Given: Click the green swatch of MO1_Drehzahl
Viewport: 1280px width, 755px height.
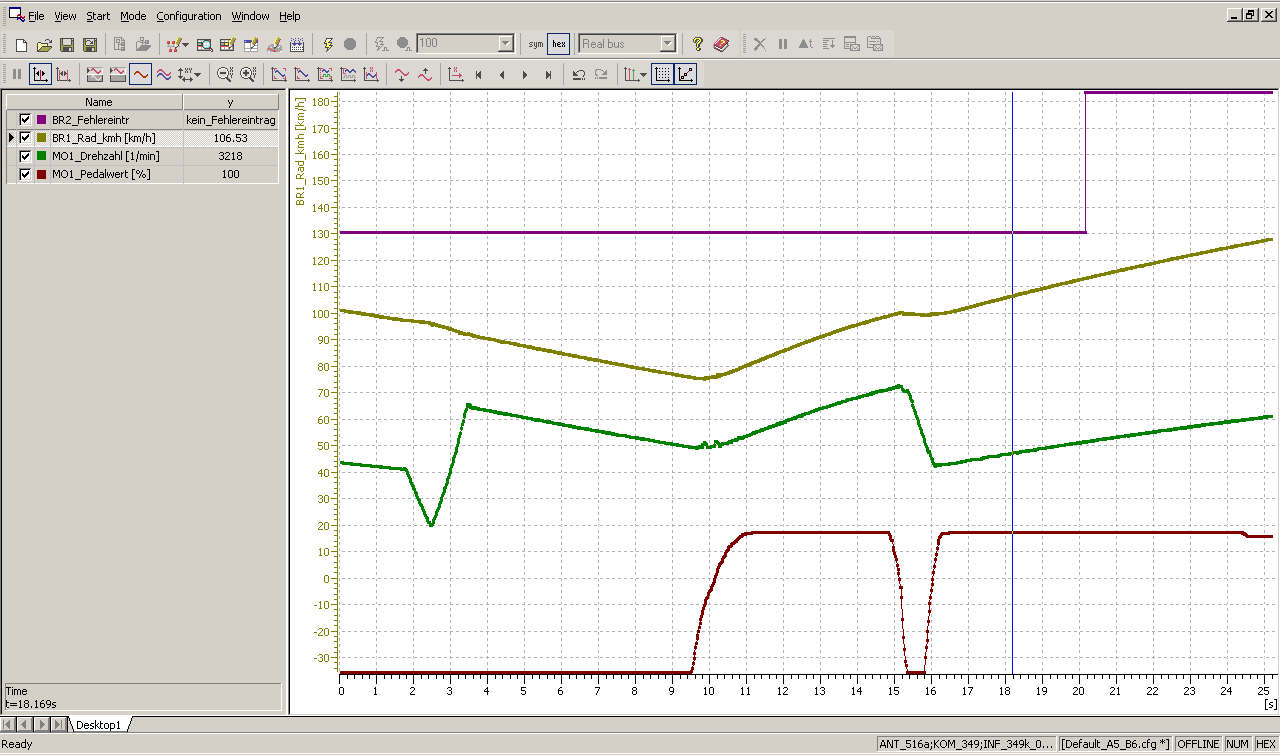Looking at the screenshot, I should 42,156.
